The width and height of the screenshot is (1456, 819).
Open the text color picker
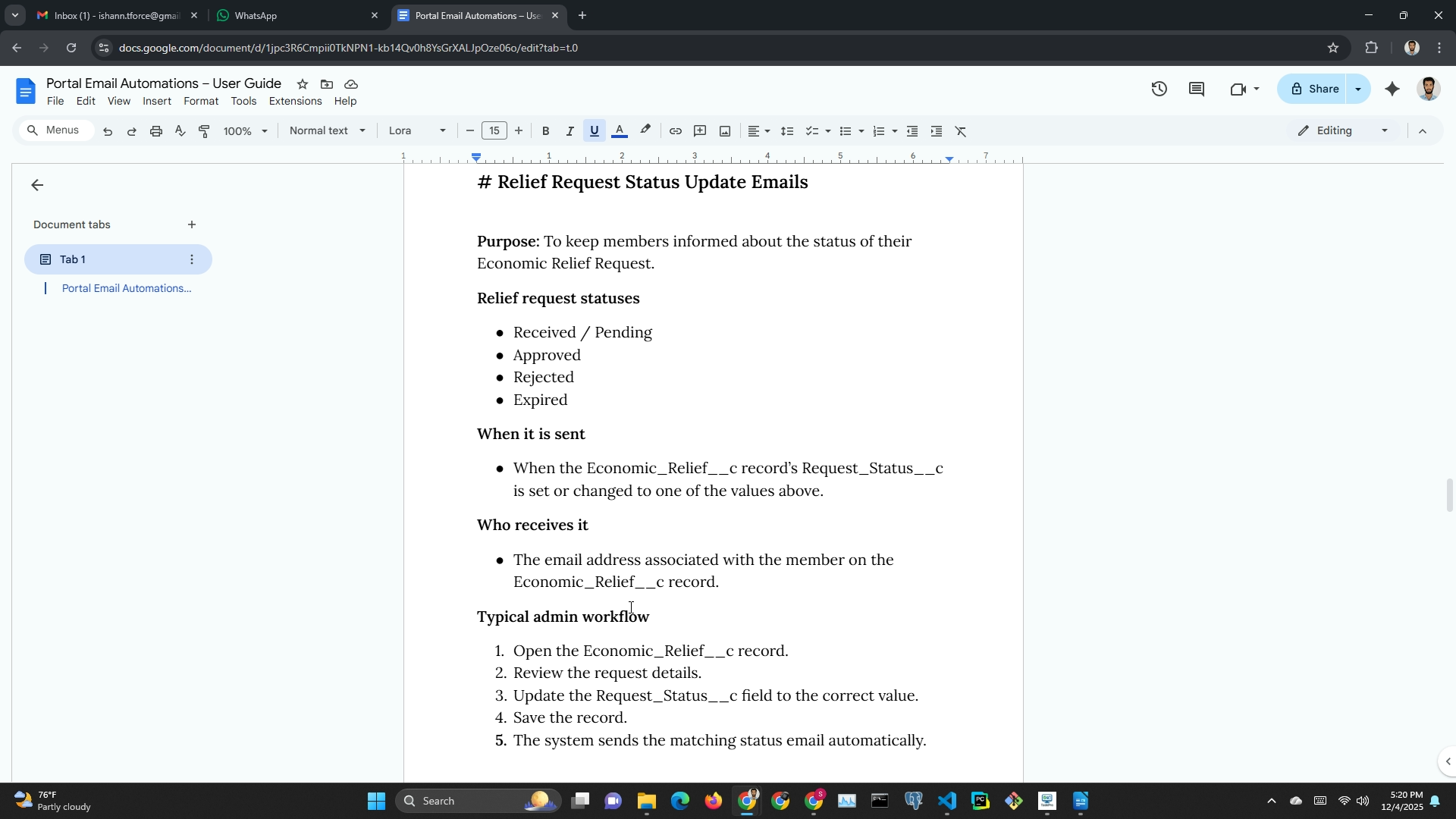pos(620,131)
